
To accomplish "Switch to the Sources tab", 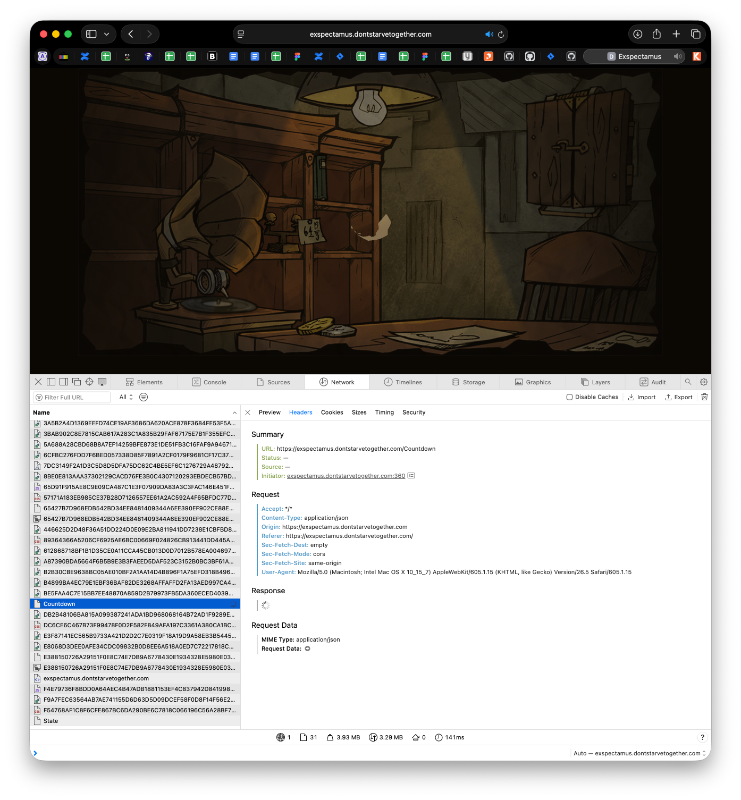I will [x=274, y=382].
